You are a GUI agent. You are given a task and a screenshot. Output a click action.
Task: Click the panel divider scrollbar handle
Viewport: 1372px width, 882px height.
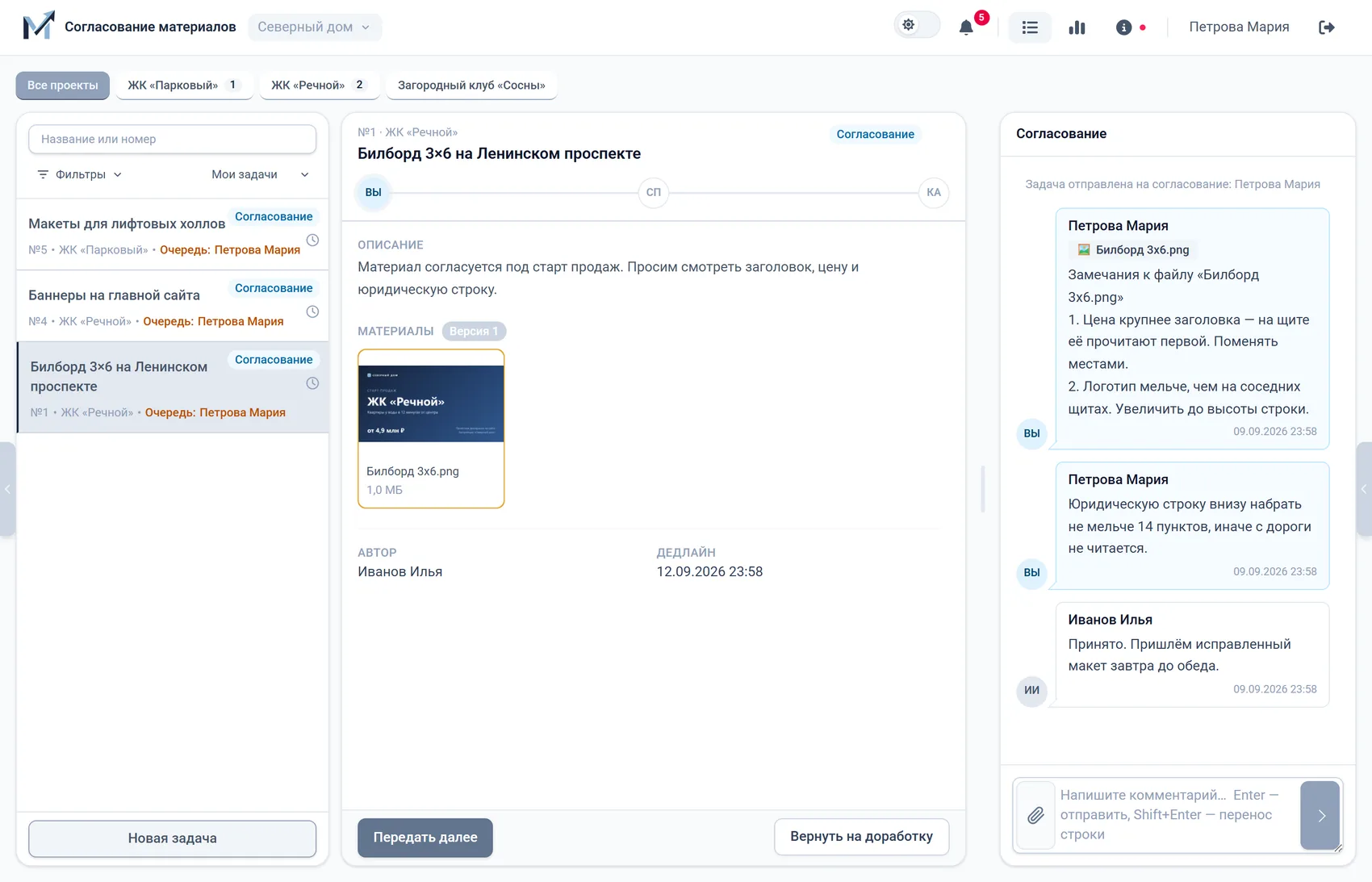982,489
